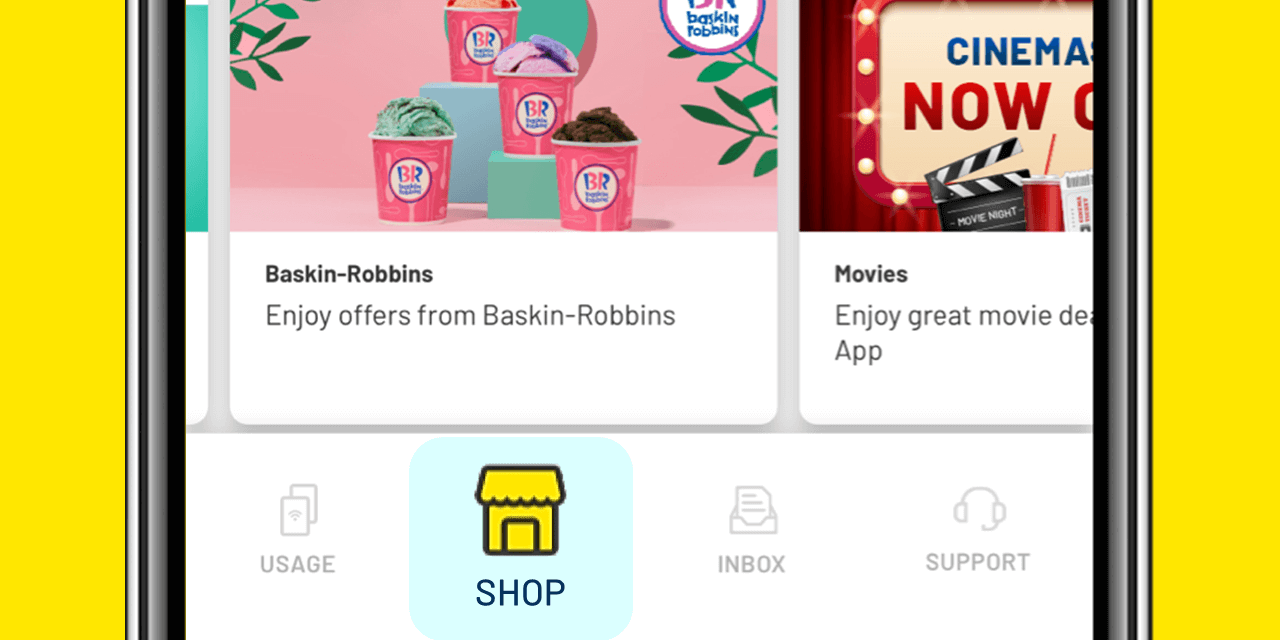Click the Baskin-Robbins round logo badge
The image size is (1280, 640).
[x=712, y=18]
